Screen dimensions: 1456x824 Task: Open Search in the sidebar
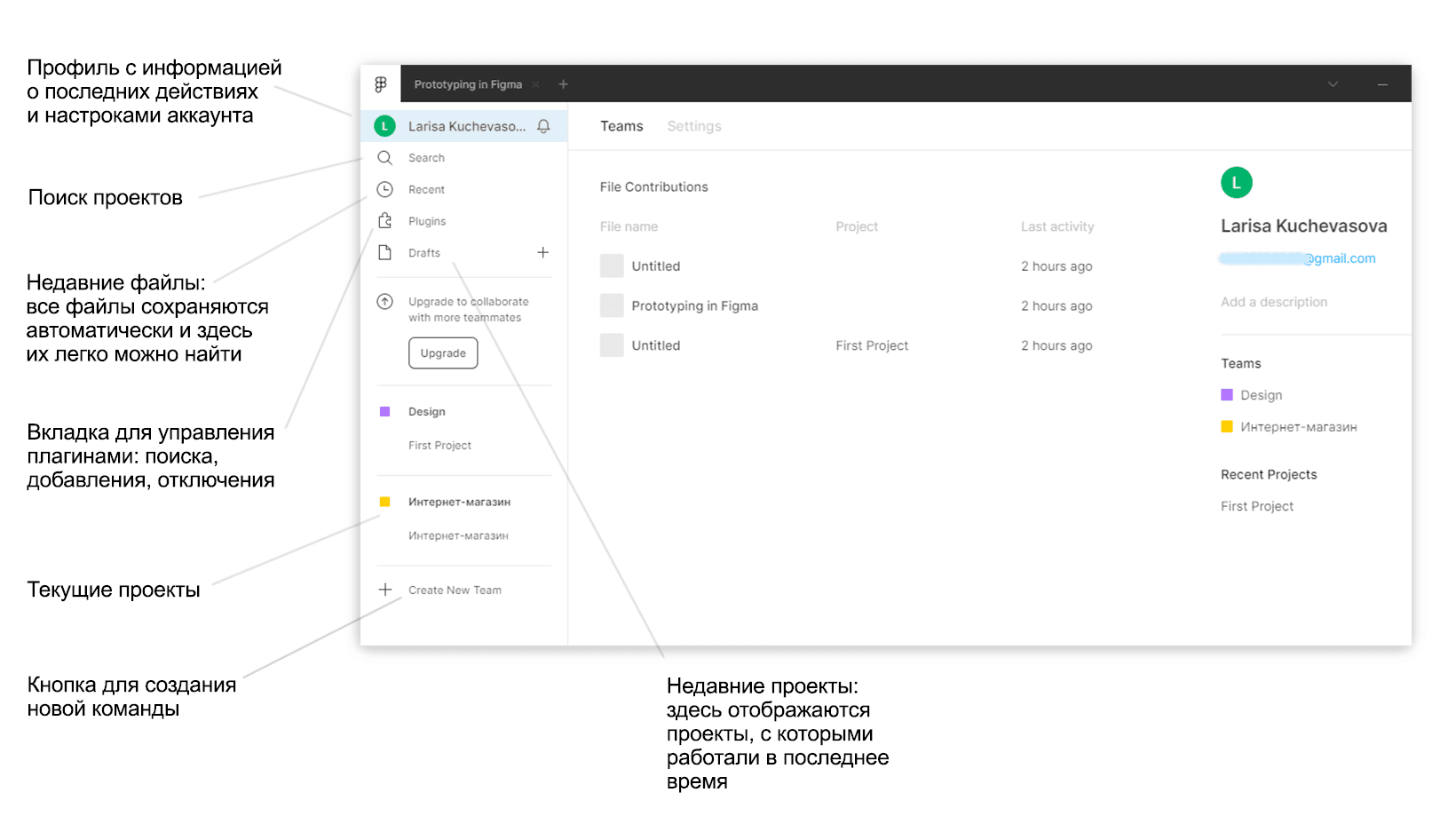426,158
